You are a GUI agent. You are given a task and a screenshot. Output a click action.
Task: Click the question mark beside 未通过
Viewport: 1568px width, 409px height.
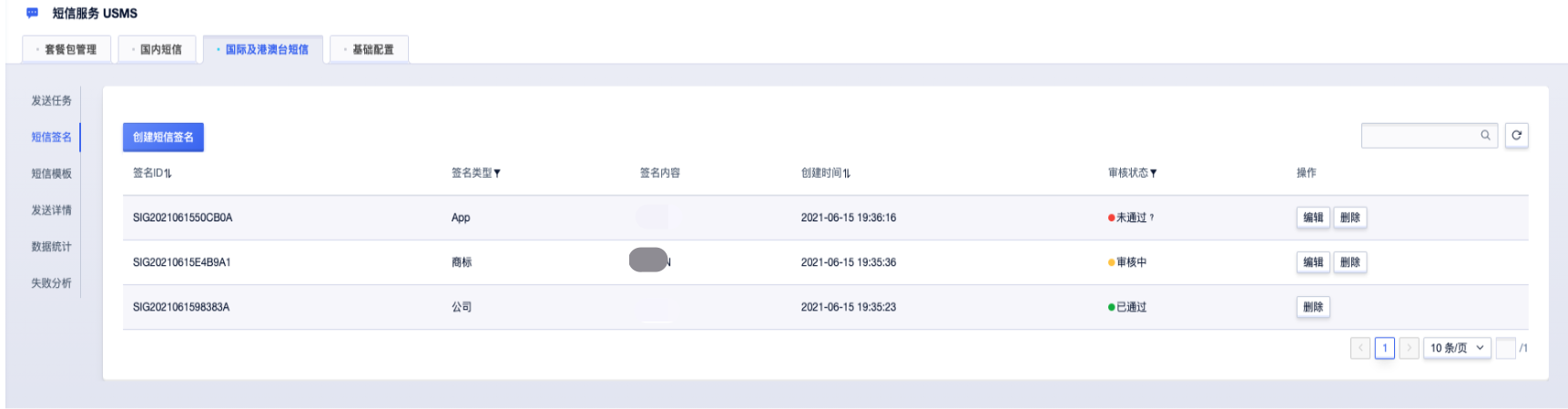[x=1151, y=218]
